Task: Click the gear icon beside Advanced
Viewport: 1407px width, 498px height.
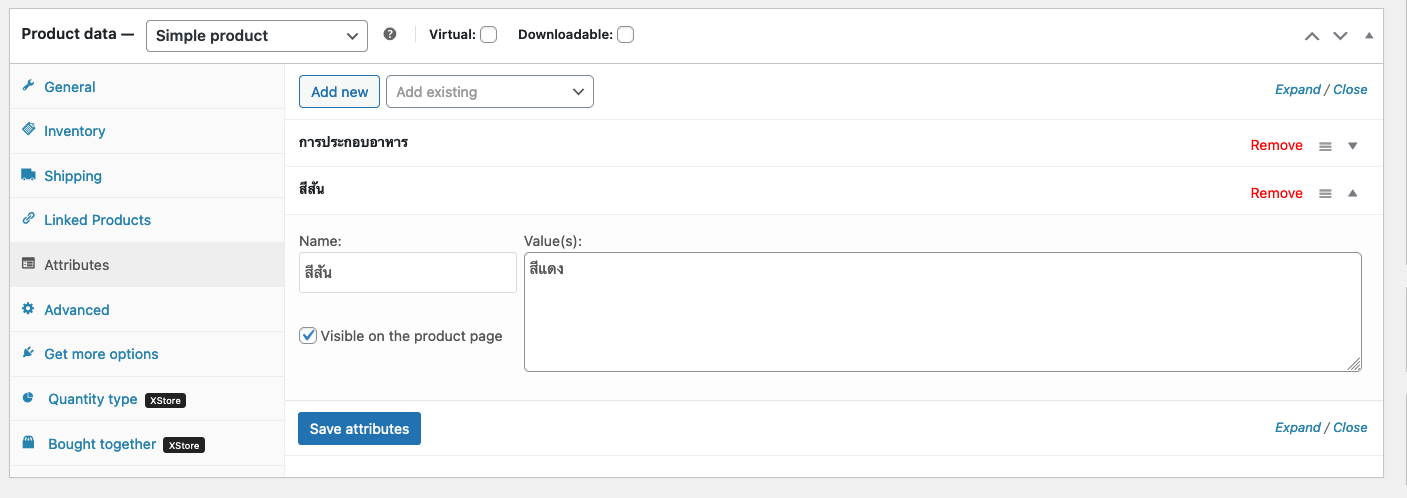Action: pyautogui.click(x=28, y=309)
